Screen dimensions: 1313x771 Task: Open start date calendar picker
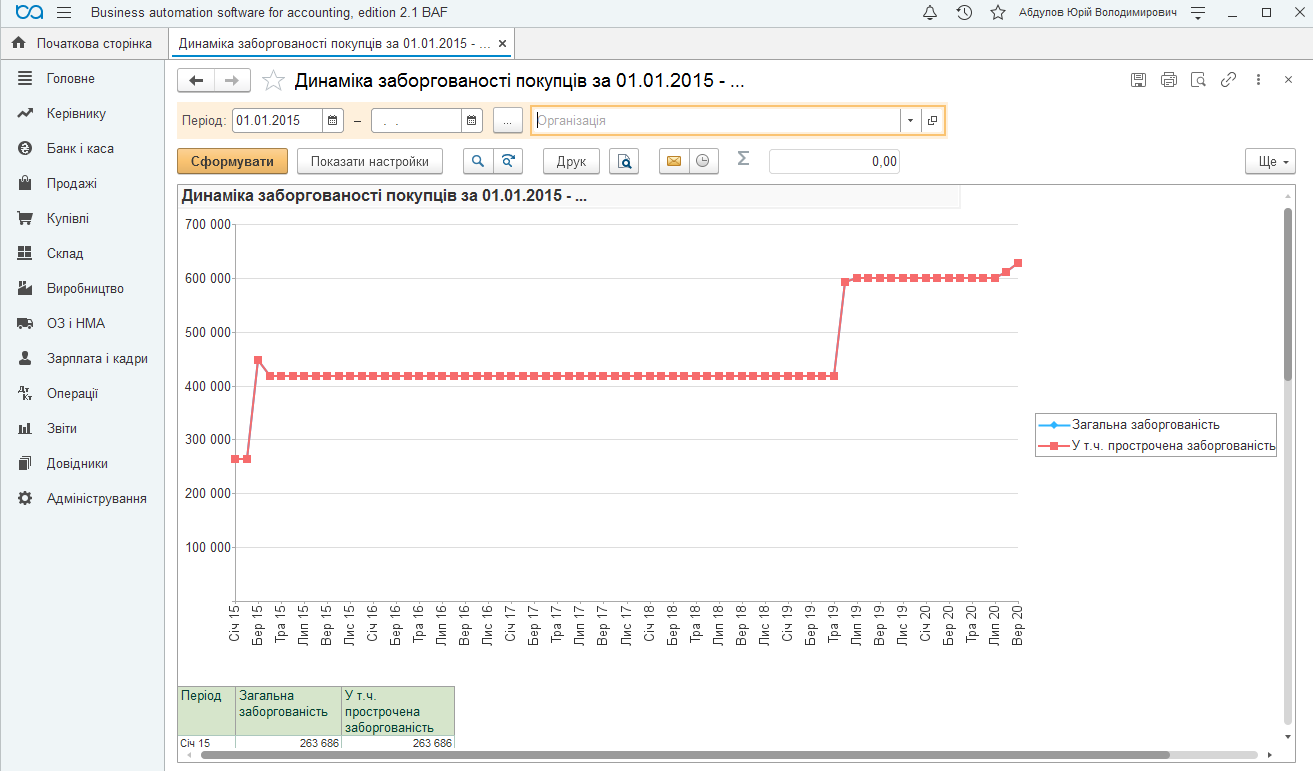pos(332,121)
